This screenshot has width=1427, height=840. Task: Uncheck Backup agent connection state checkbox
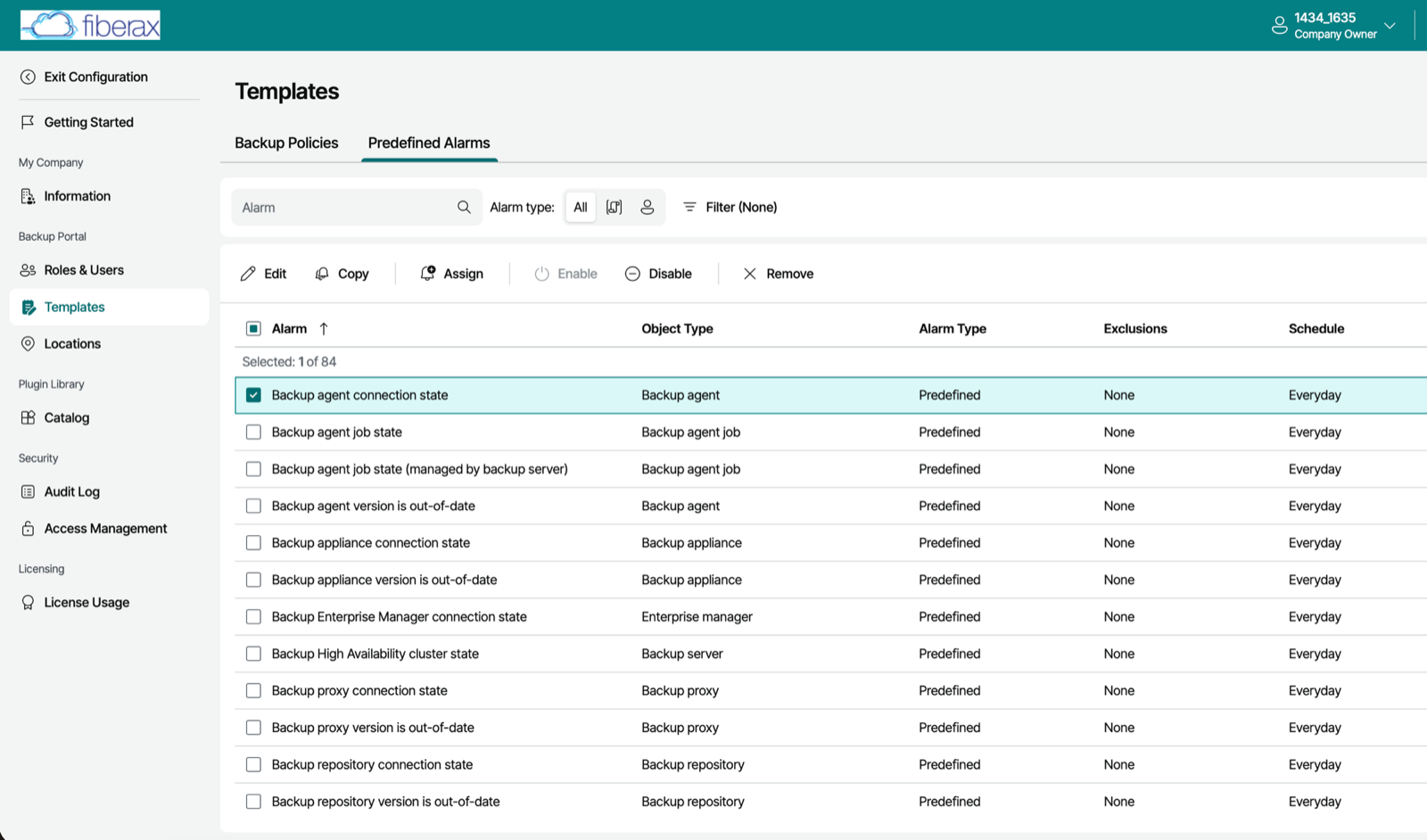(x=253, y=395)
